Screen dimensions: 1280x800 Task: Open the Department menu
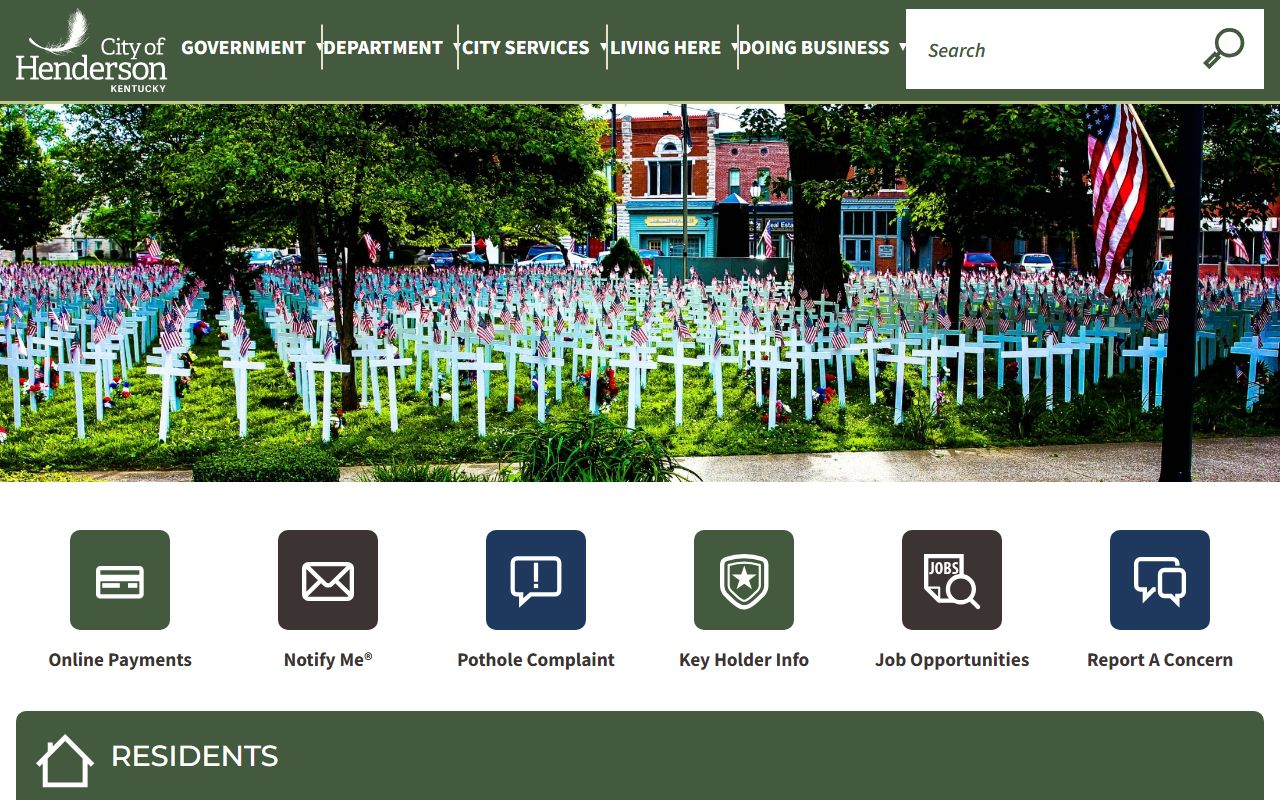point(383,48)
